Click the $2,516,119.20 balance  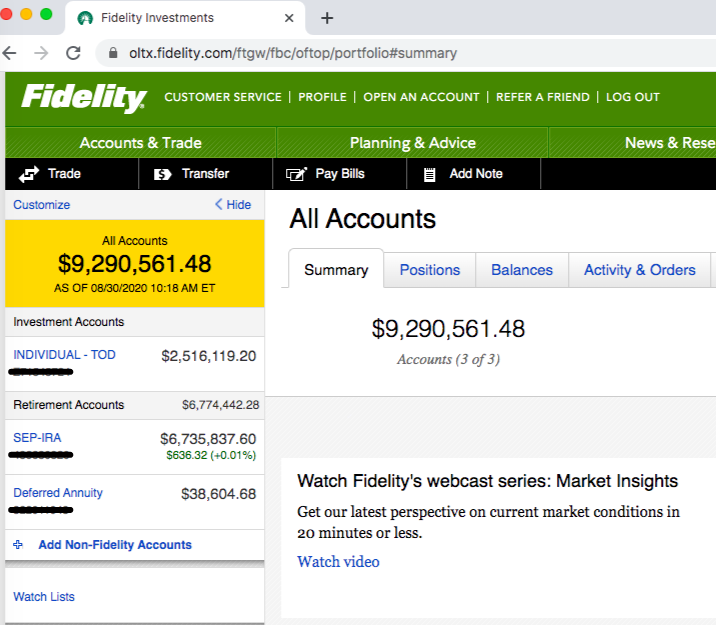tap(209, 356)
